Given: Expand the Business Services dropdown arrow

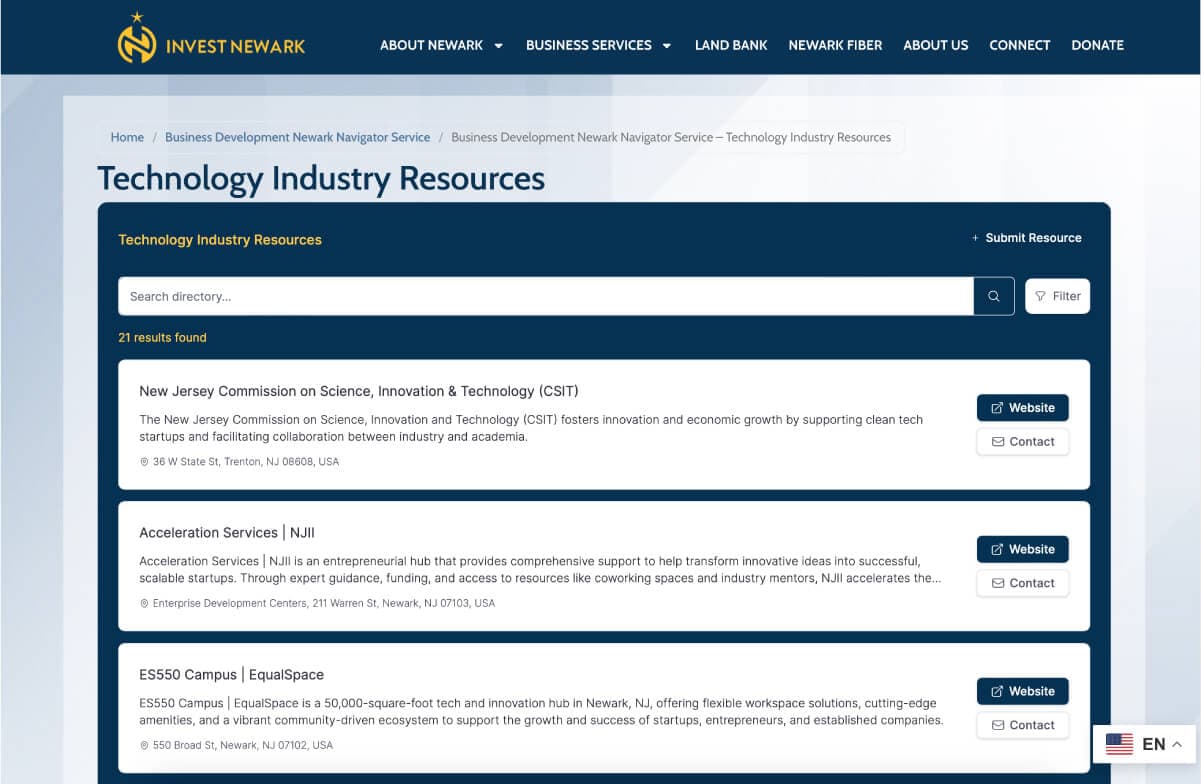Looking at the screenshot, I should pyautogui.click(x=667, y=45).
